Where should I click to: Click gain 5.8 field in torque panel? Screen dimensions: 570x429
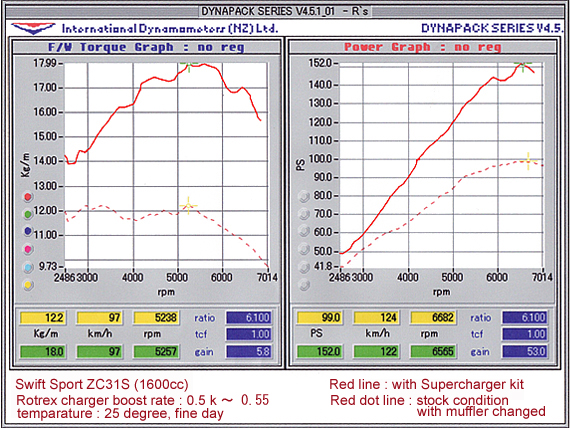click(x=249, y=352)
